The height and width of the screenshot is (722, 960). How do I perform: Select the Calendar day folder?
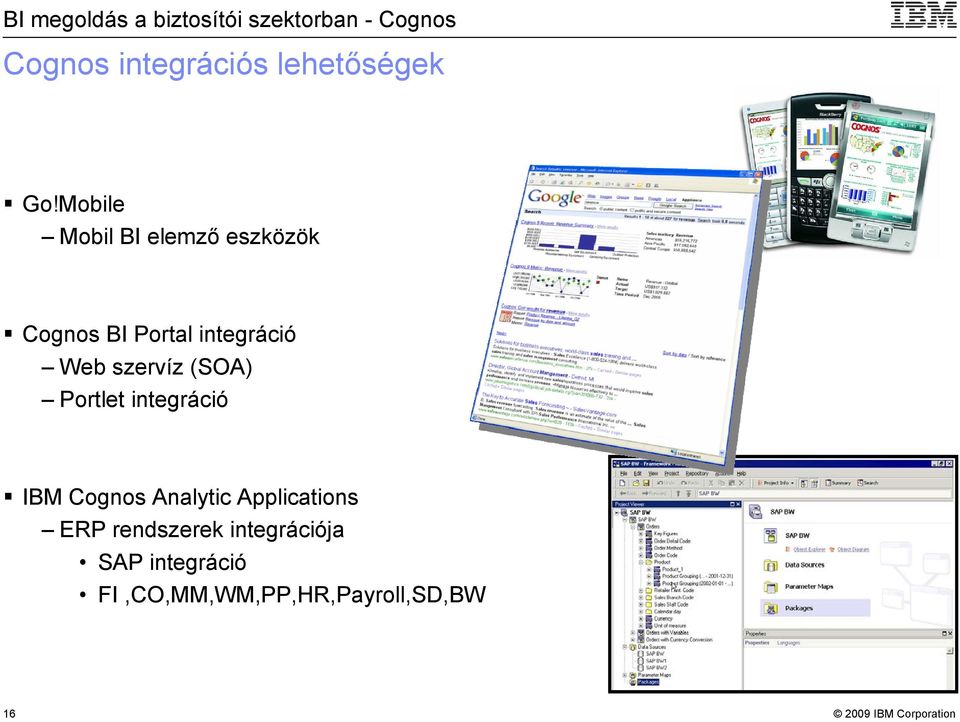click(667, 612)
